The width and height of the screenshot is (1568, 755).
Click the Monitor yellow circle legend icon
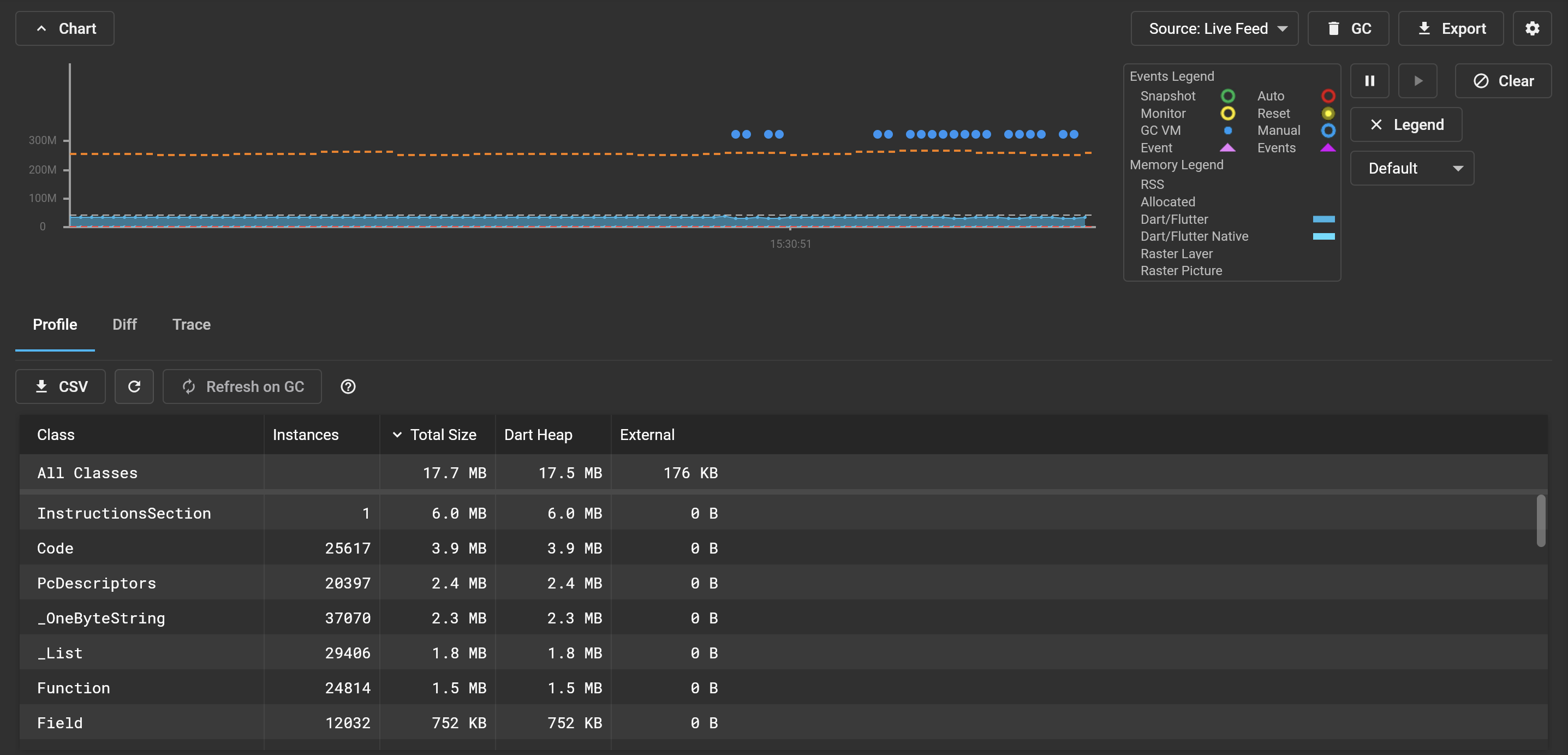[x=1228, y=113]
